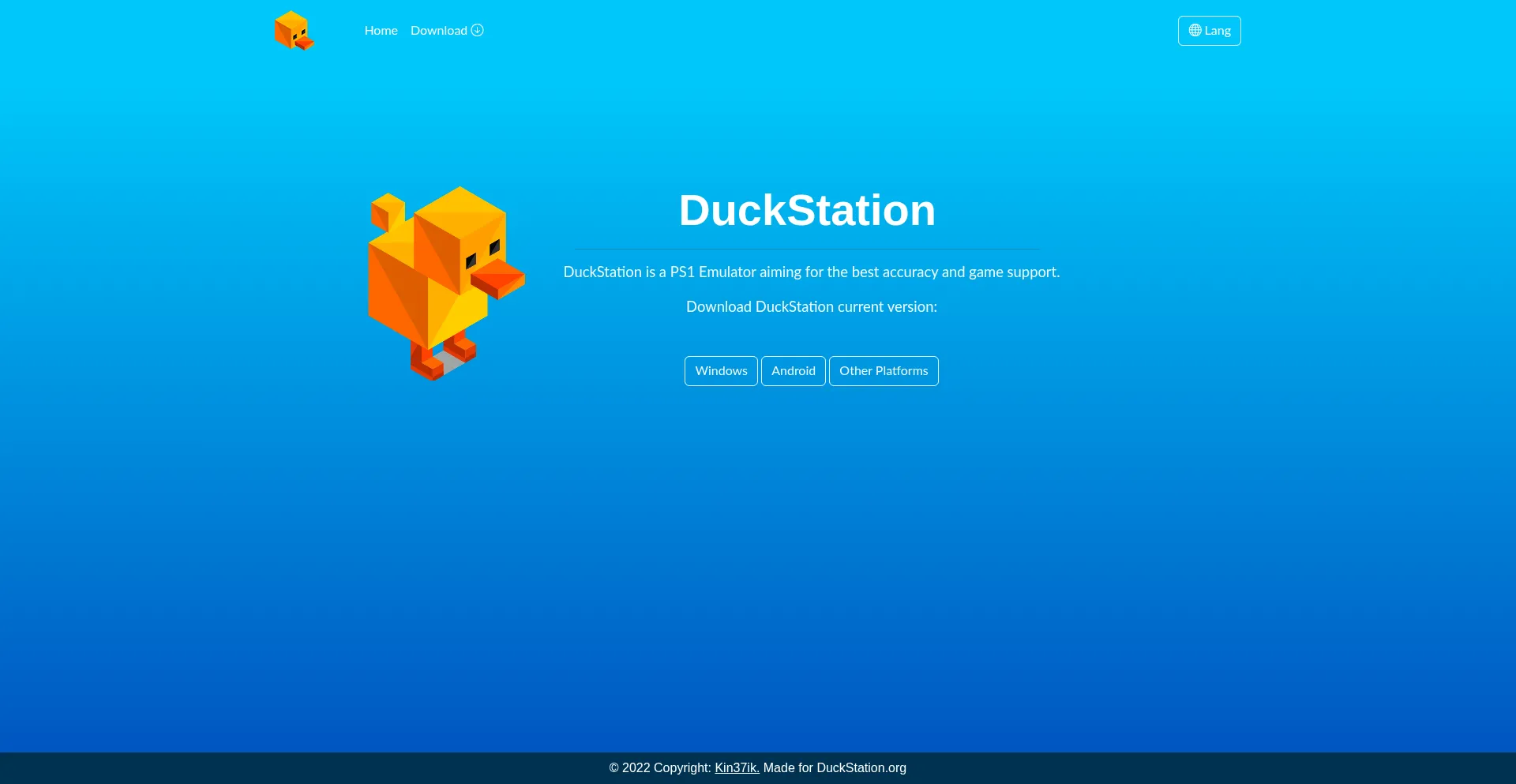Click the circled down-arrow icon beside Download
The image size is (1516, 784).
(478, 30)
